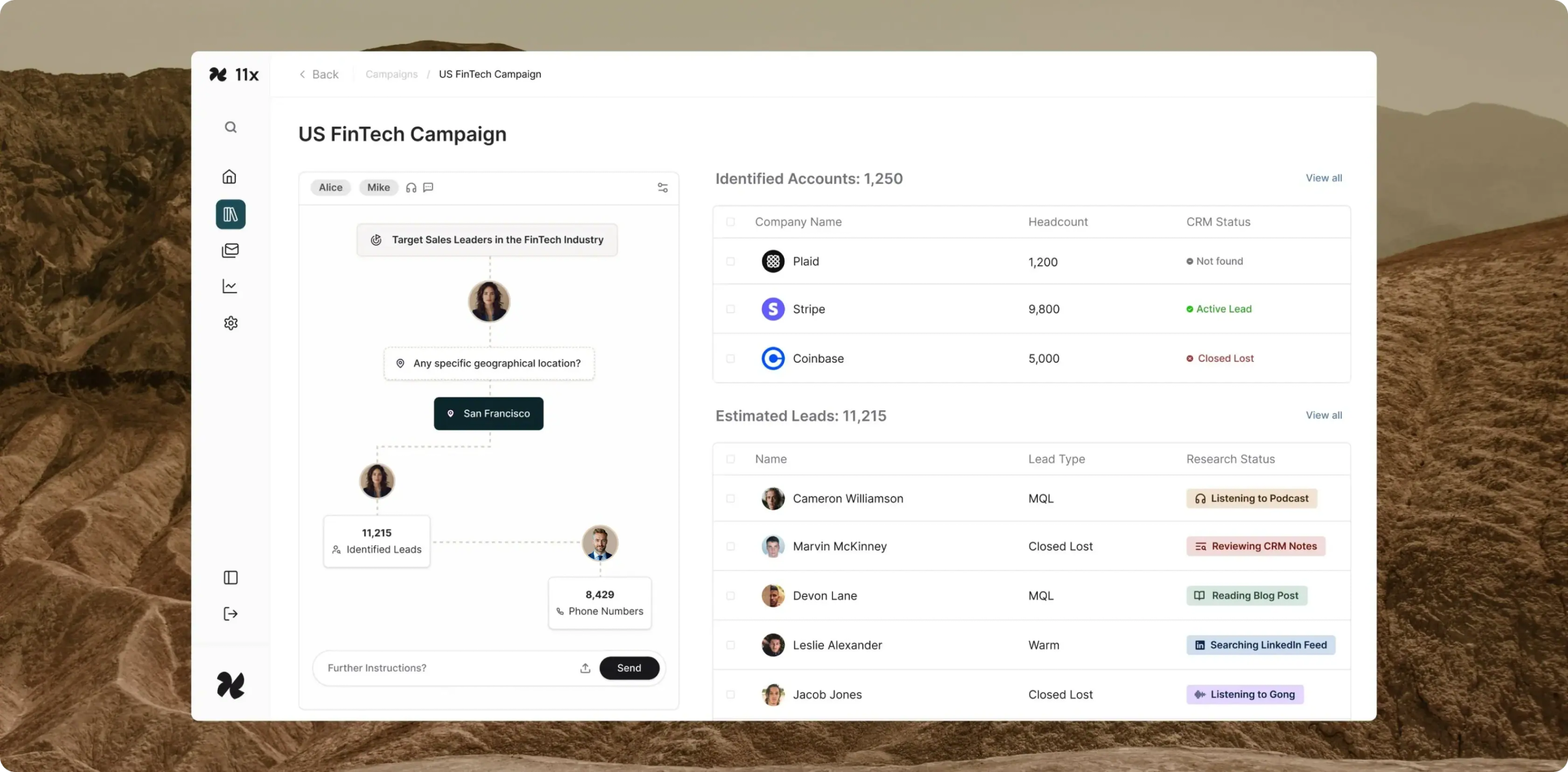1568x772 pixels.
Task: Open Settings via the gear icon
Action: pyautogui.click(x=230, y=322)
